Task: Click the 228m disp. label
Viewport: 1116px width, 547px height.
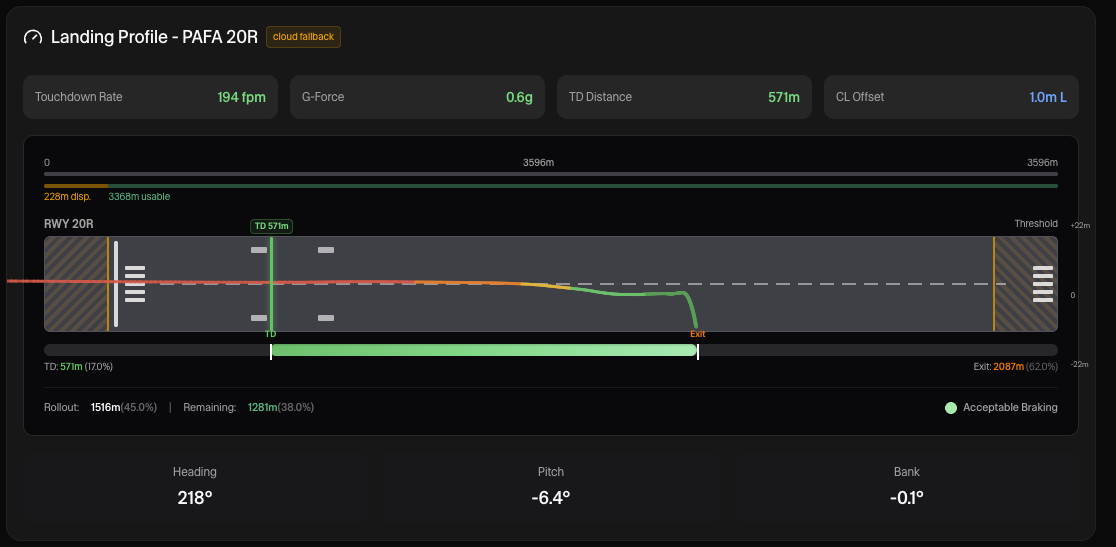Action: tap(68, 196)
